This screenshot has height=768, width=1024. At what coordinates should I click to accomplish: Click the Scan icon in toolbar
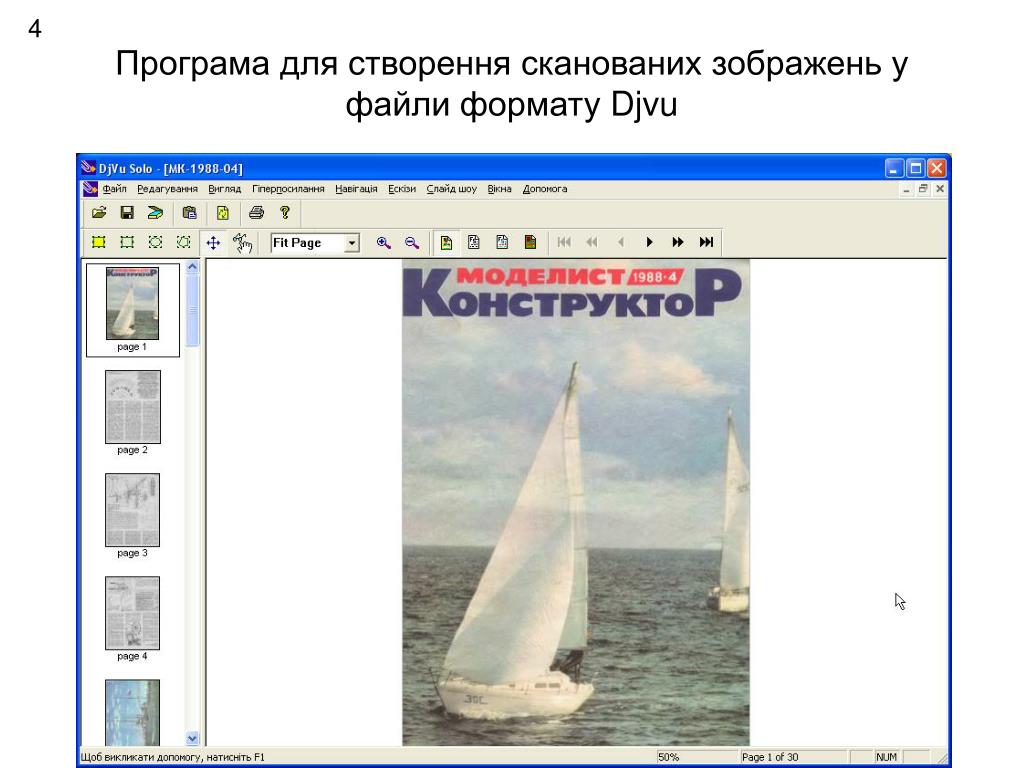pyautogui.click(x=155, y=213)
